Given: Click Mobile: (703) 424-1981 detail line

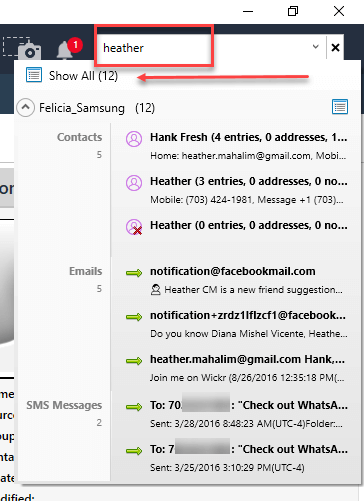Looking at the screenshot, I should (x=247, y=200).
